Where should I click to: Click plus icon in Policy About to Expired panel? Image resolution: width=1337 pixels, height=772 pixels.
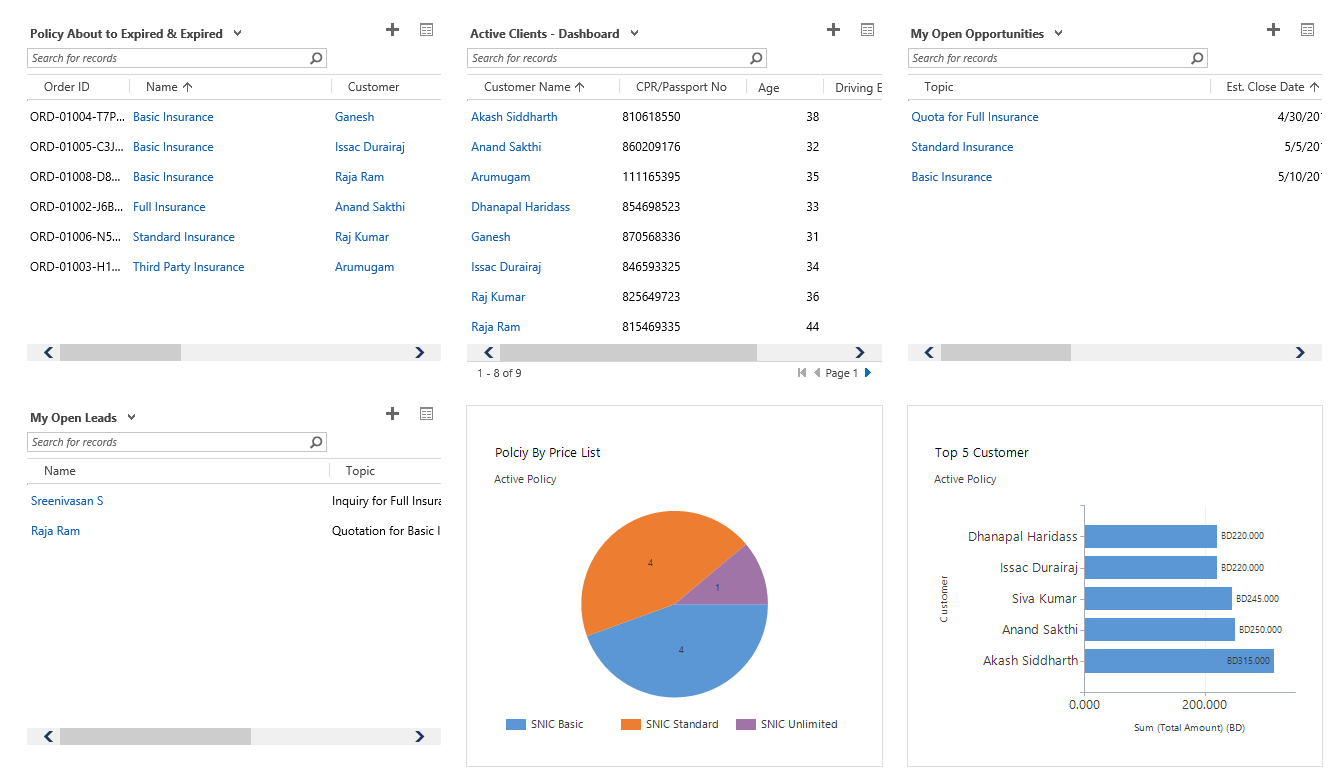tap(392, 30)
